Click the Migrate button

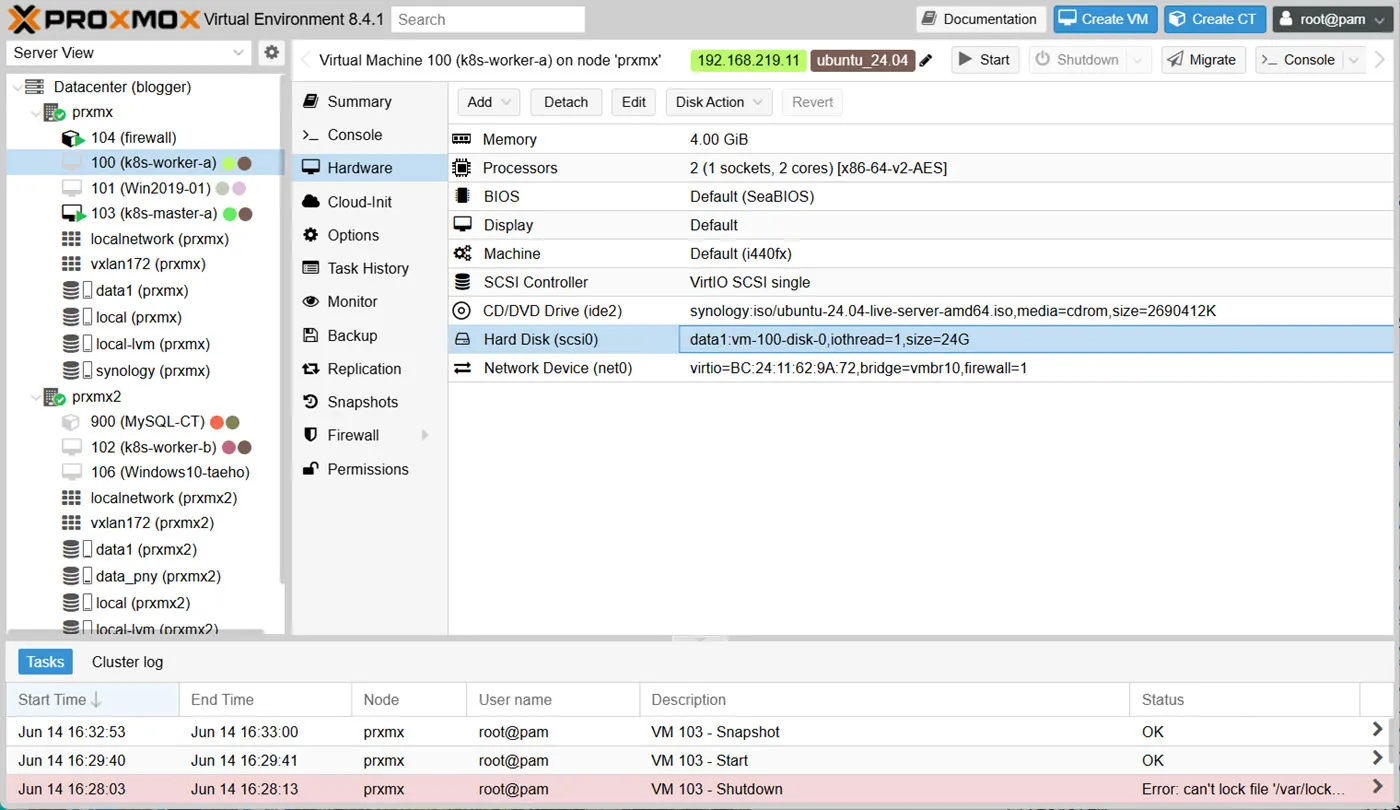tap(1203, 59)
